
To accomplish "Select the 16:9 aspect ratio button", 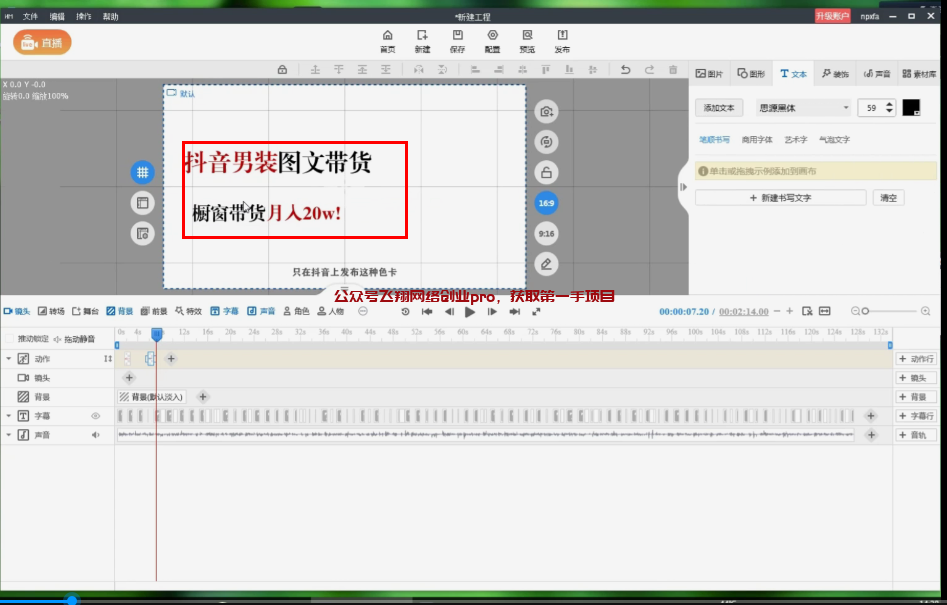I will tap(546, 203).
